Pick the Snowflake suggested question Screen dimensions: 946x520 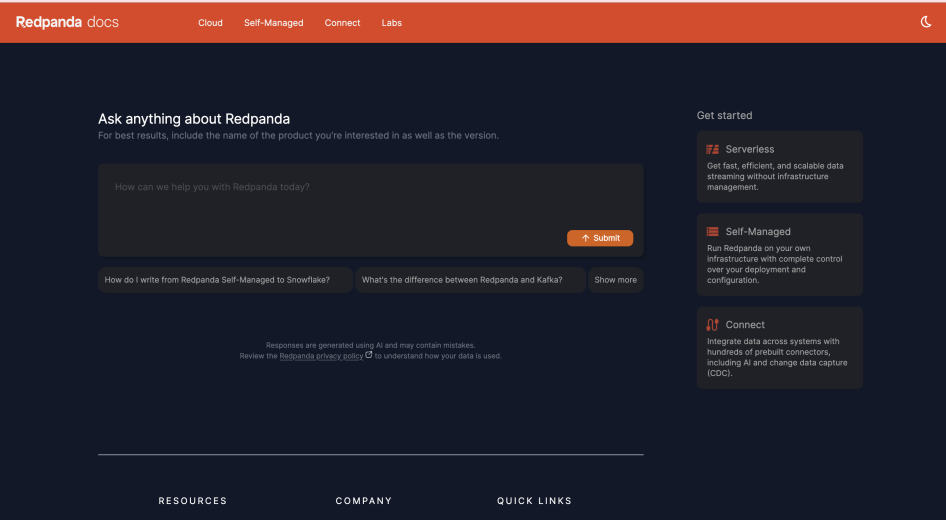click(225, 280)
